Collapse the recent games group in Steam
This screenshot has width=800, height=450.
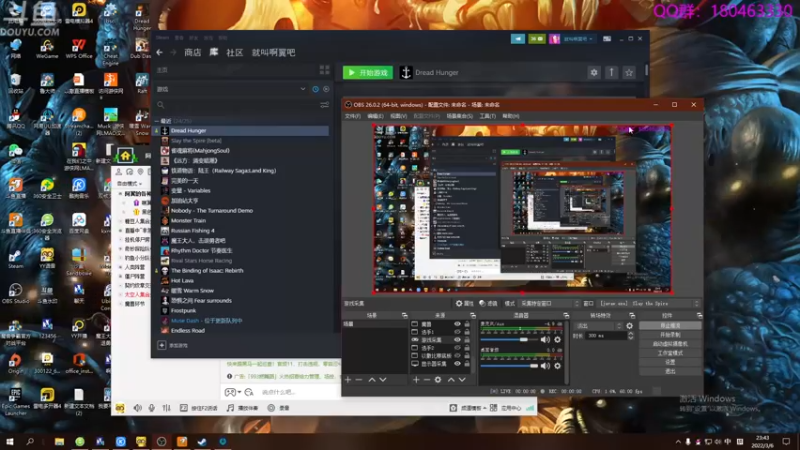point(157,121)
